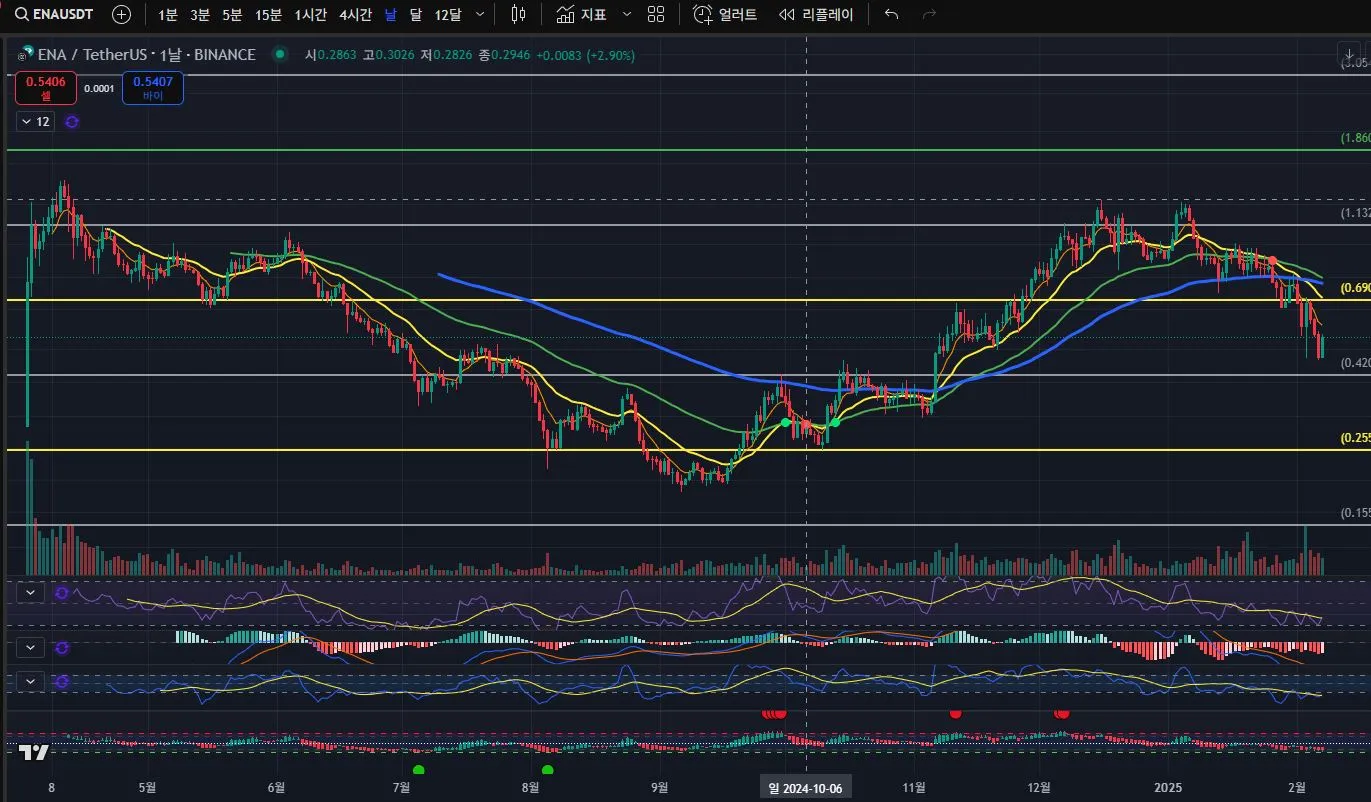The width and height of the screenshot is (1371, 802).
Task: Click the open value 시0.2863
Action: tap(331, 55)
